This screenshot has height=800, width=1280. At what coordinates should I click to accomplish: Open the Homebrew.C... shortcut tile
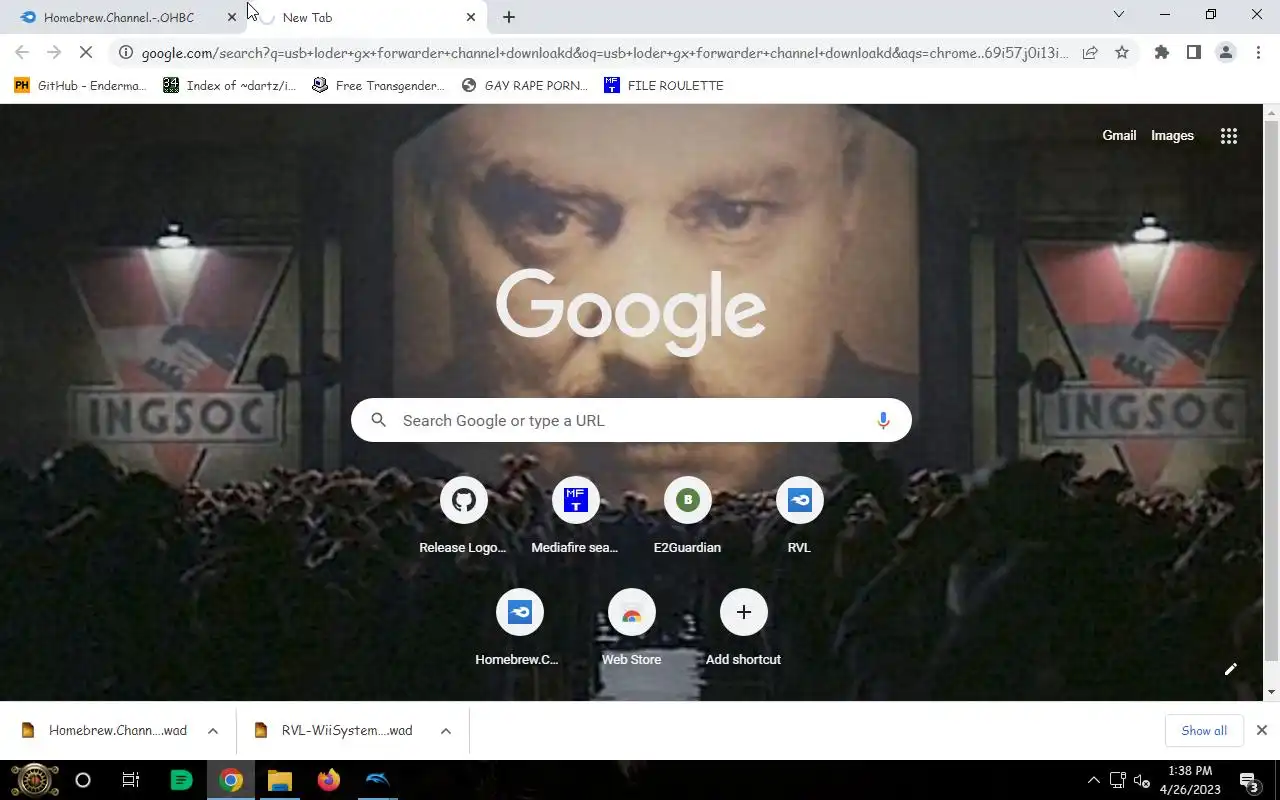tap(519, 628)
